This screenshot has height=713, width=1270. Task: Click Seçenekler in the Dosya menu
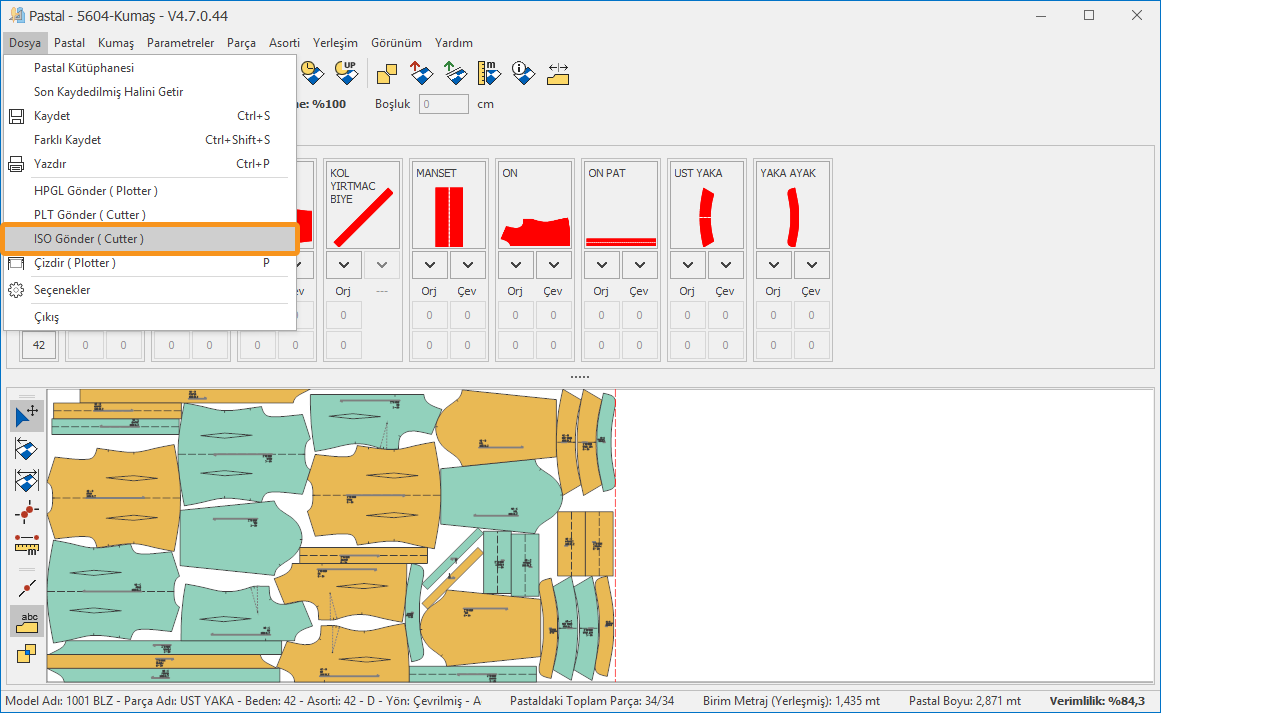[62, 290]
